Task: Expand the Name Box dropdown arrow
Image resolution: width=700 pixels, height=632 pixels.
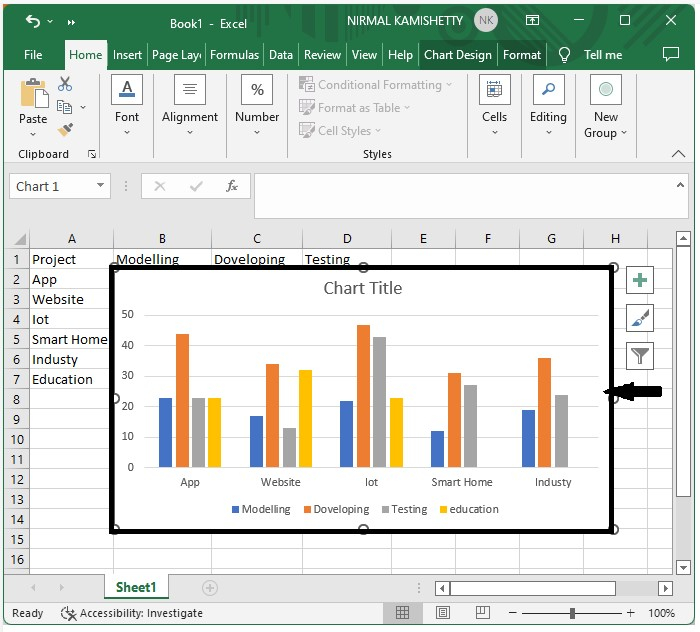Action: (101, 186)
